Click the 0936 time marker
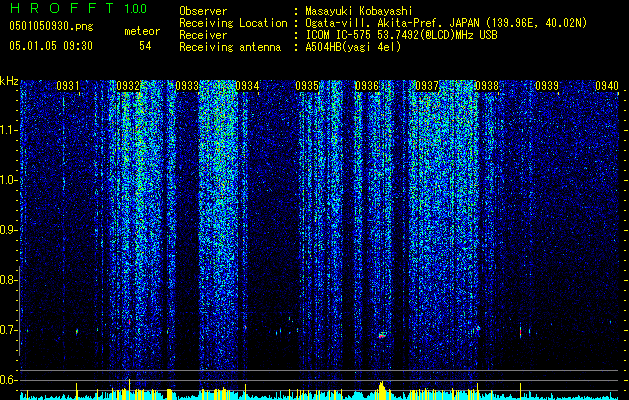The height and width of the screenshot is (400, 629). pos(367,86)
